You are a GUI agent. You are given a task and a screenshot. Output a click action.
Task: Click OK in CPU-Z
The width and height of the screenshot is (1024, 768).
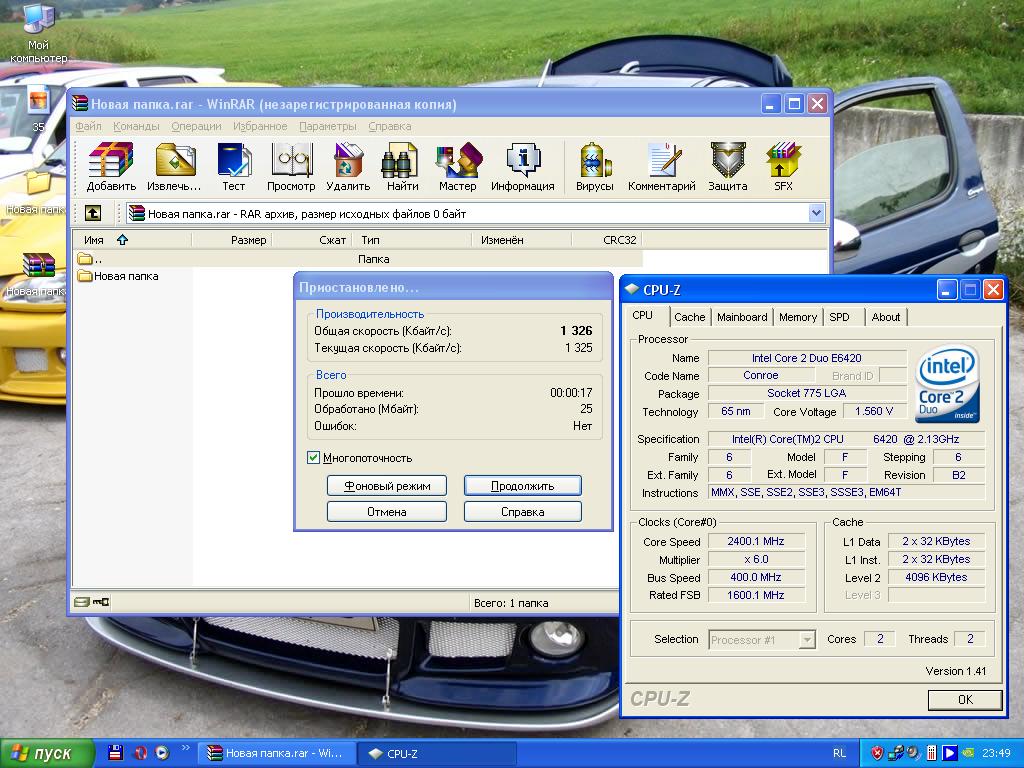(x=965, y=699)
